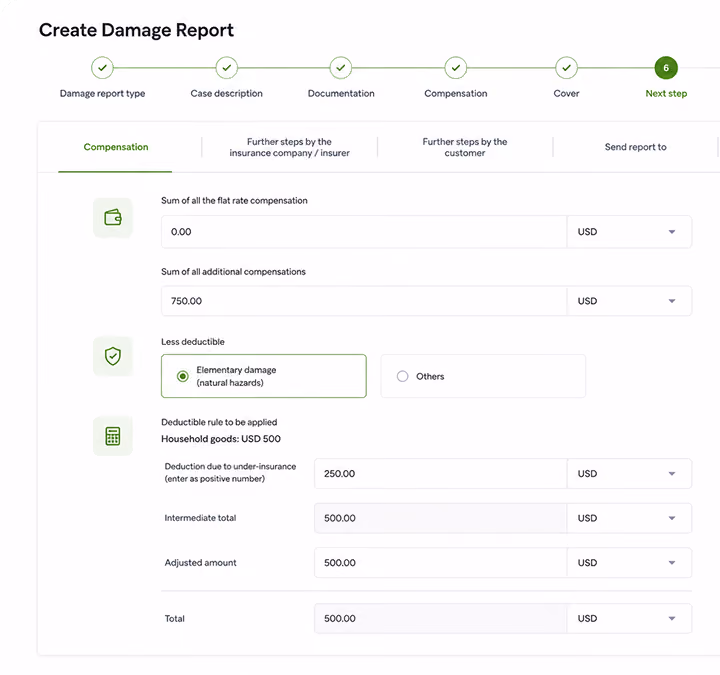Click the 'Sum of all additional compensations' label
720x675 pixels.
coord(233,272)
